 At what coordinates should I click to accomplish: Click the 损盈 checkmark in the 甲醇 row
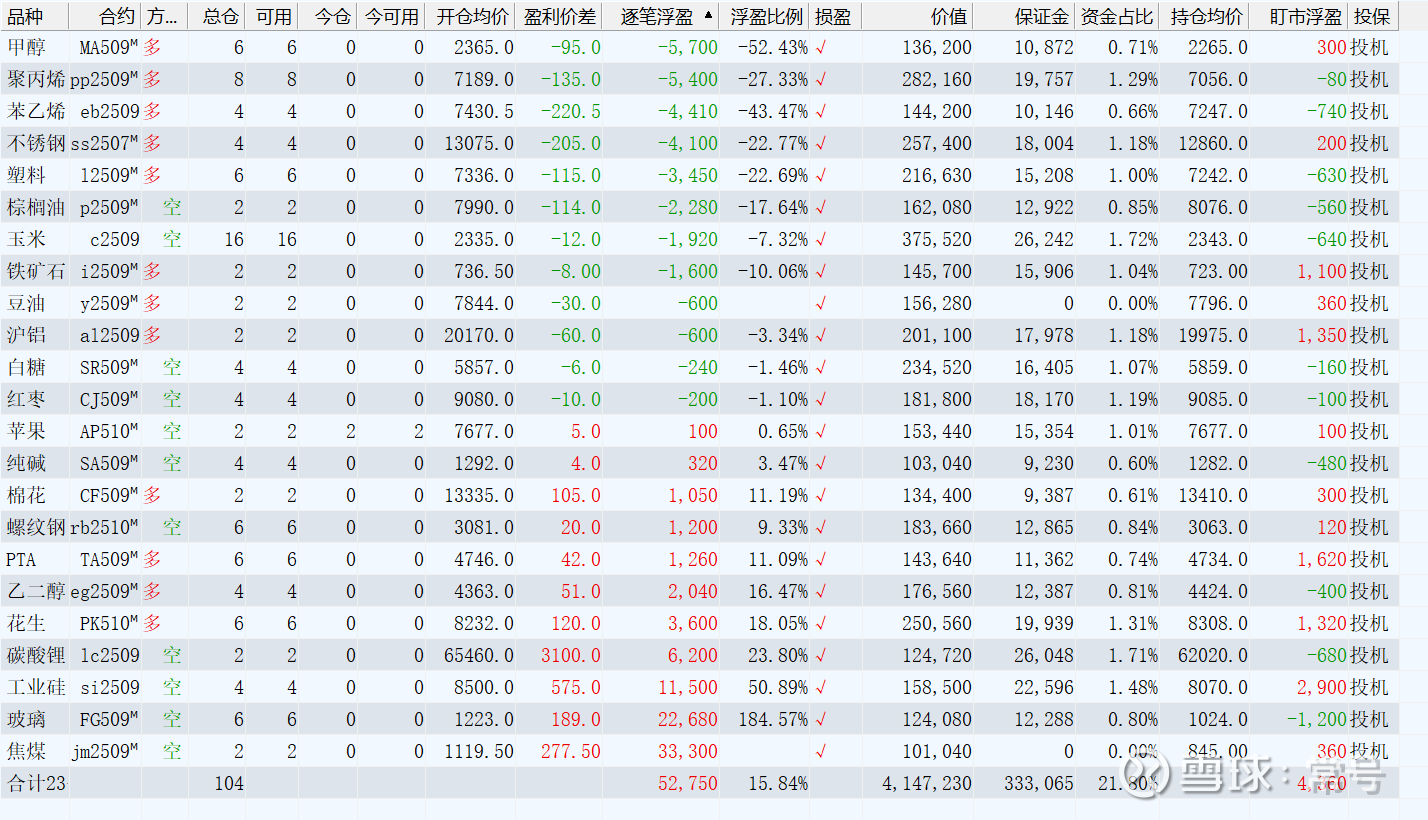[821, 47]
